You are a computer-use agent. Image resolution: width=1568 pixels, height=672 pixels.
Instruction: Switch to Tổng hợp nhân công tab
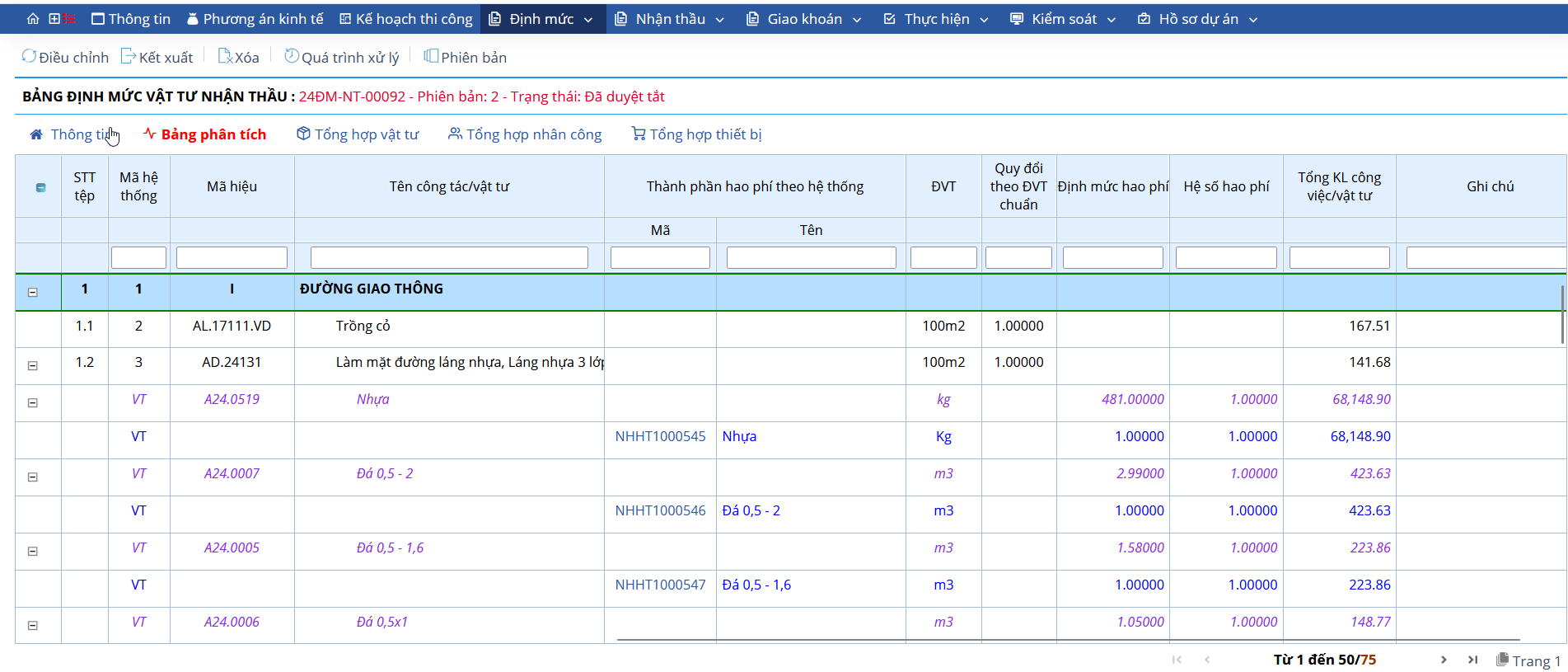(x=525, y=134)
